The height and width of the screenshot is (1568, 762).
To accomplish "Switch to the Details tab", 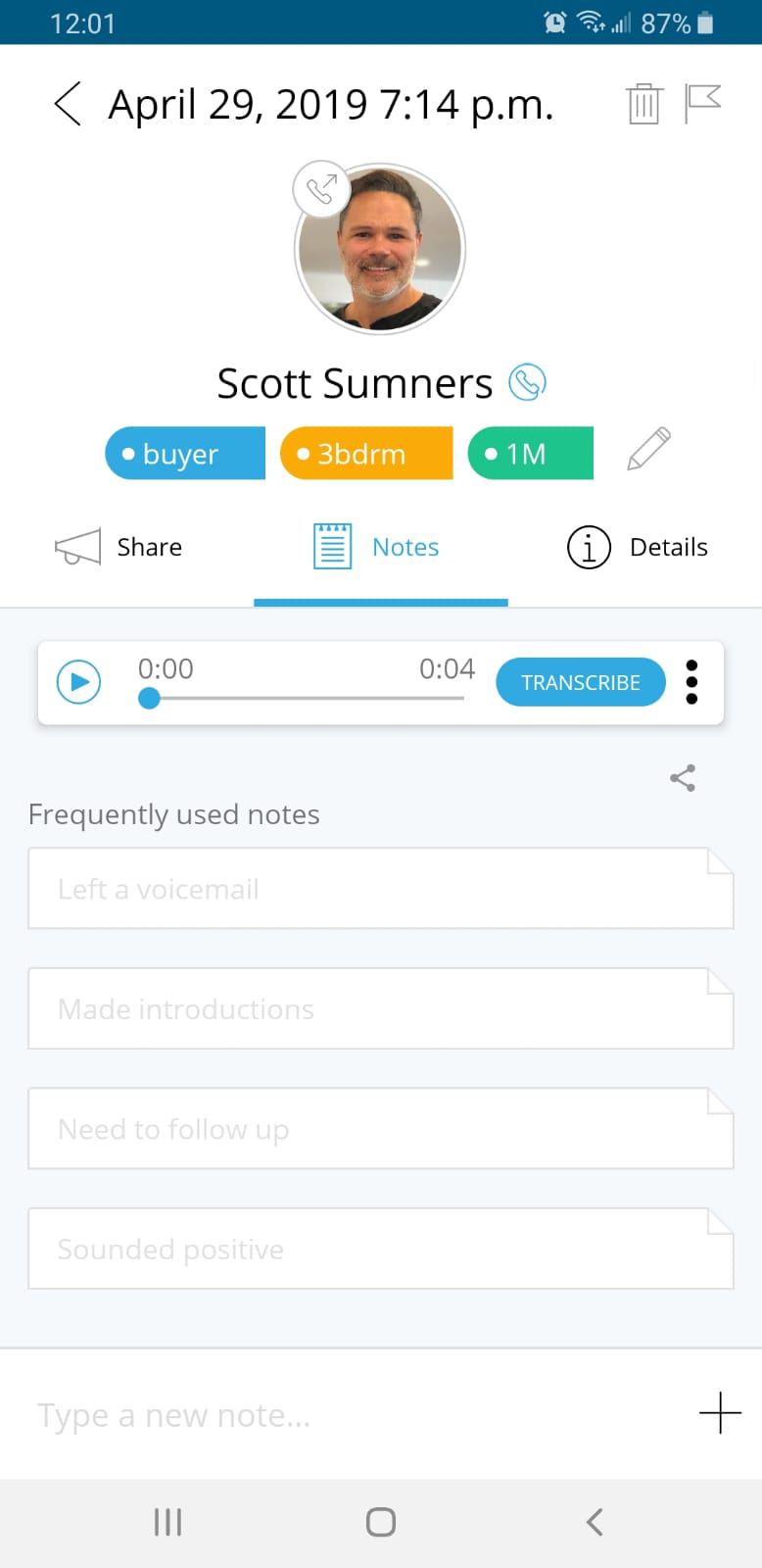I will [637, 546].
